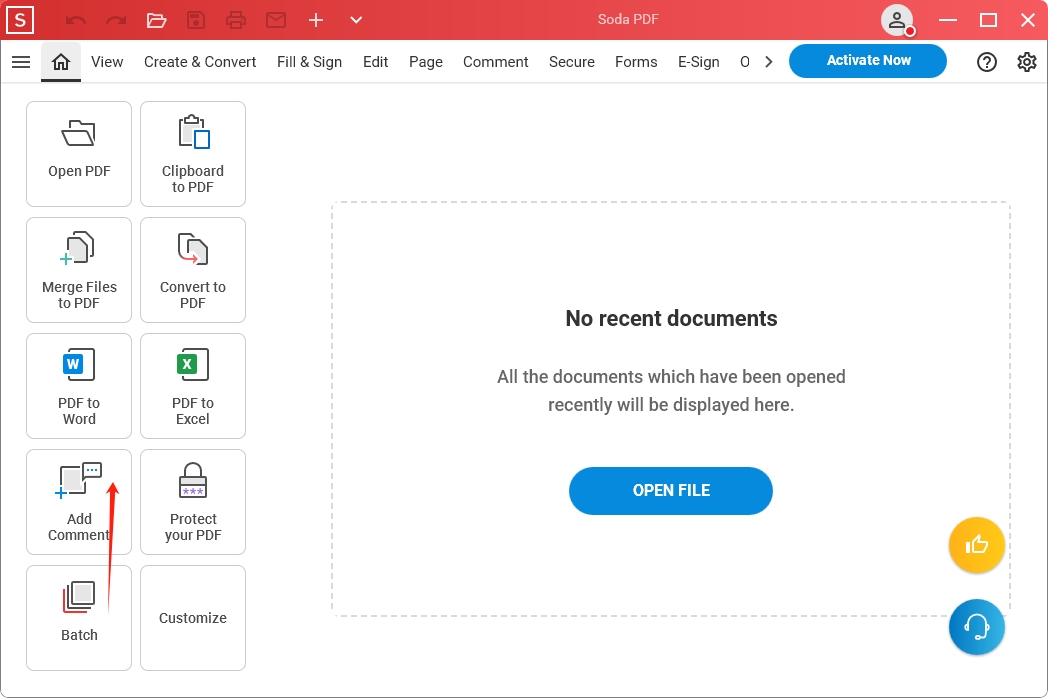Click the Customize tile
1048x698 pixels.
[x=193, y=618]
